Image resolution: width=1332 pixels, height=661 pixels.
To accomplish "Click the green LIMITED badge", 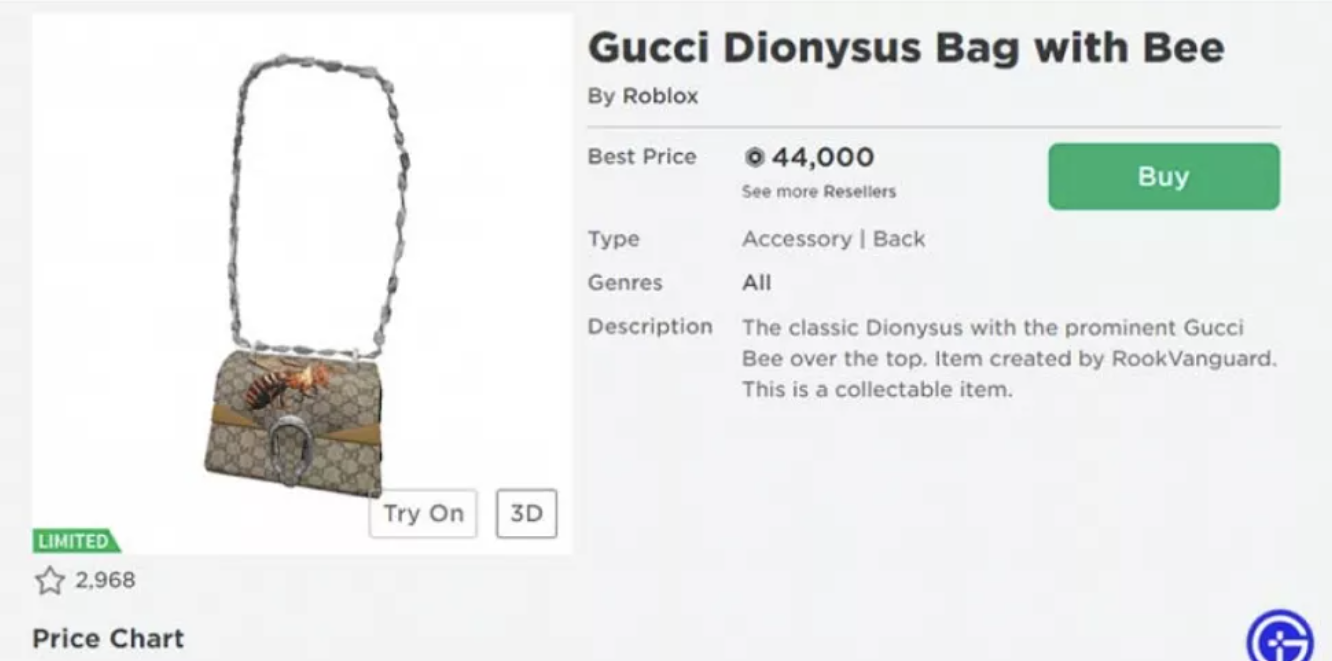I will (x=76, y=541).
